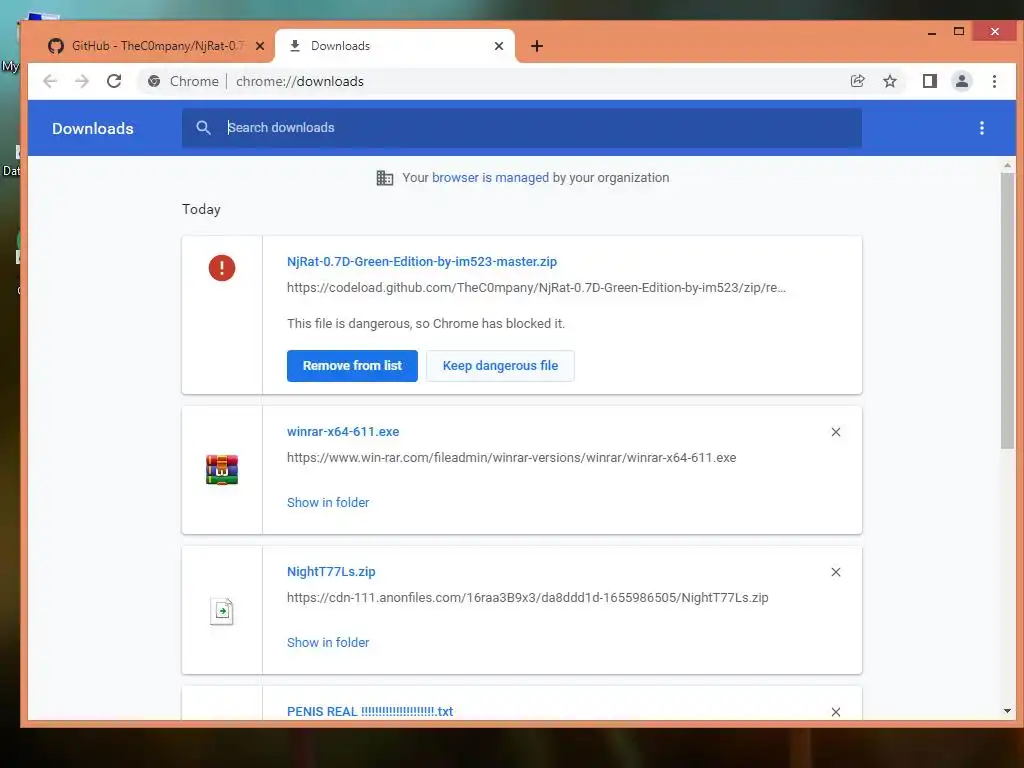Click the codeload.github.com source URL
This screenshot has width=1024, height=768.
[536, 287]
